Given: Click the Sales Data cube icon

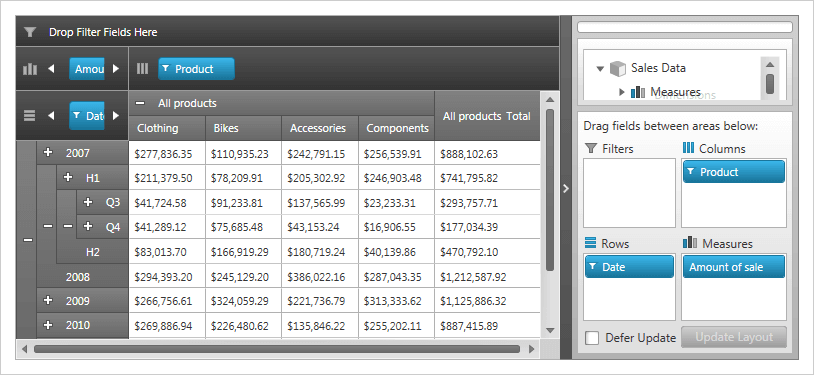Looking at the screenshot, I should pyautogui.click(x=618, y=68).
